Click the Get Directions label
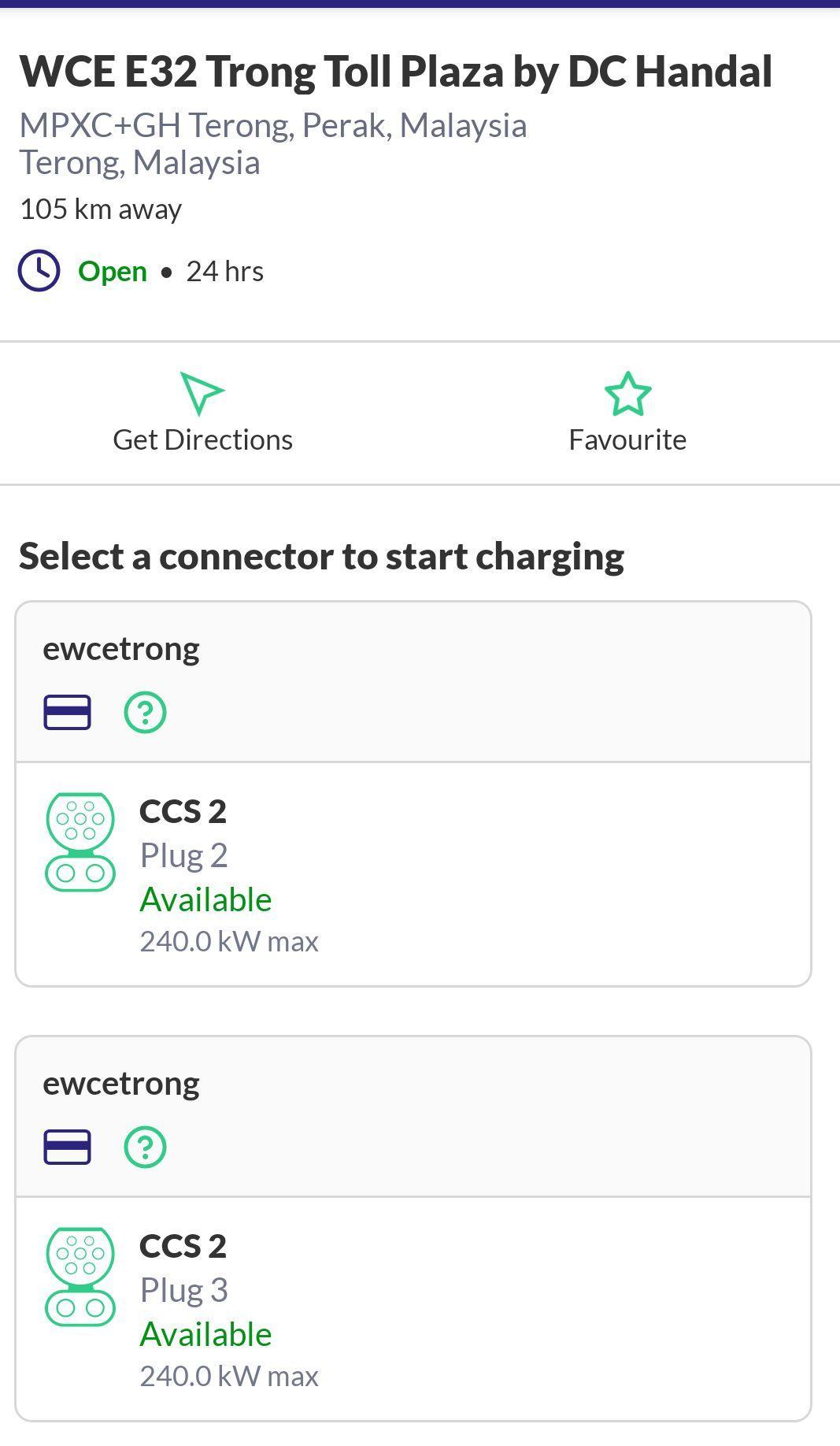Screen dimensions: 840x1446 [x=202, y=439]
